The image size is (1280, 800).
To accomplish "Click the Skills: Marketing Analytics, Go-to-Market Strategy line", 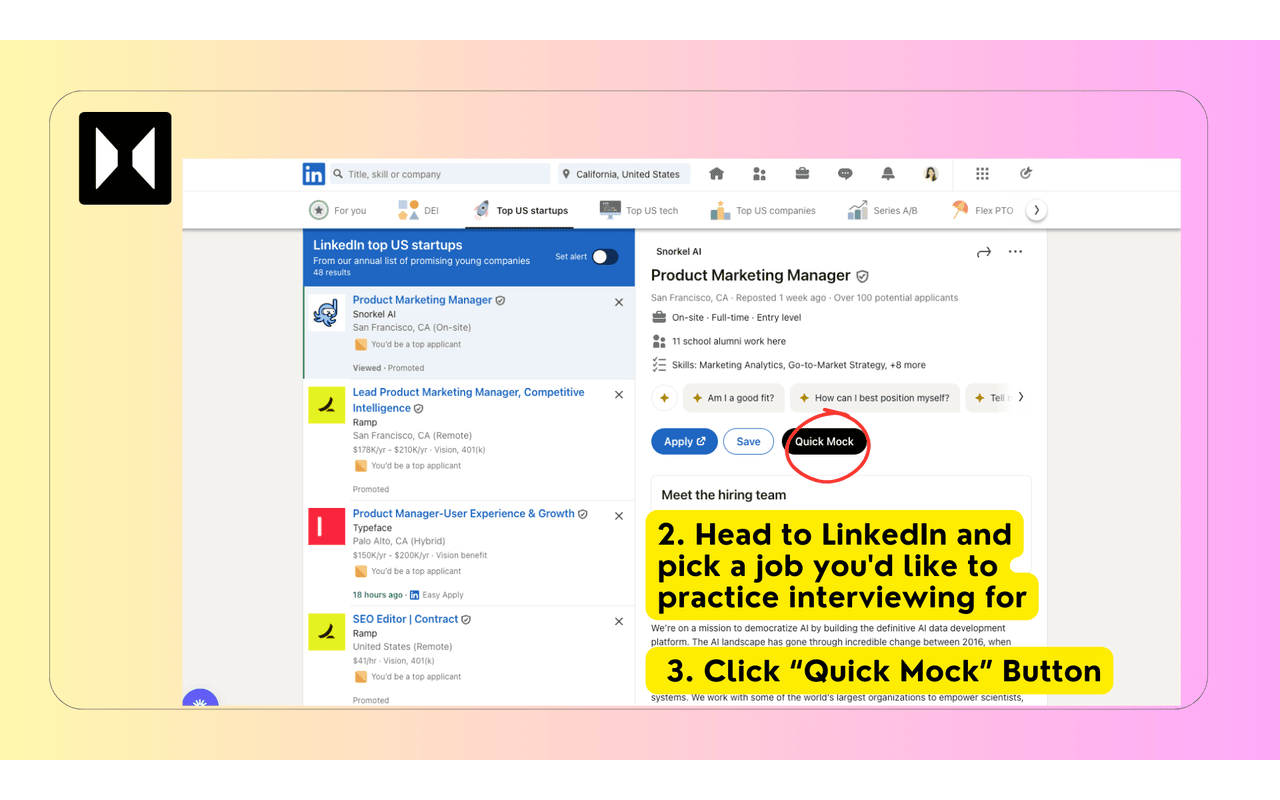I will (x=799, y=365).
